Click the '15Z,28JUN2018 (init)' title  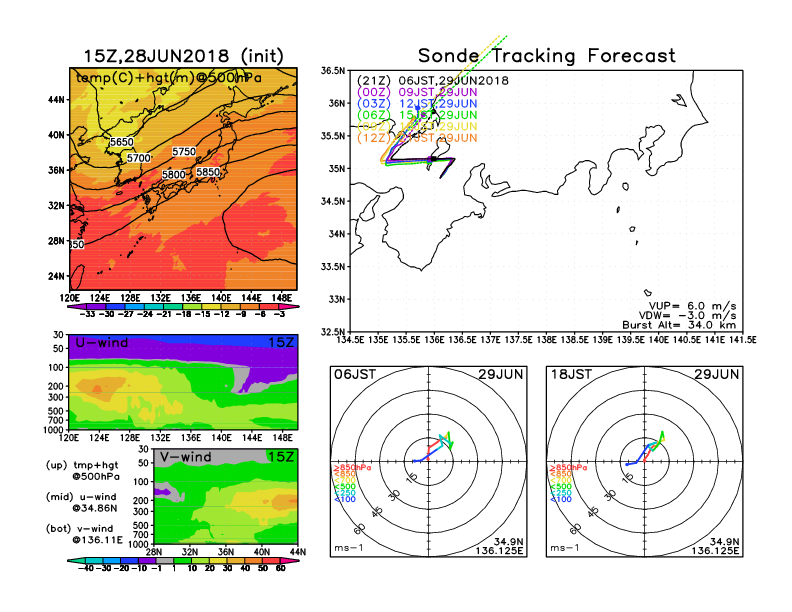click(183, 56)
